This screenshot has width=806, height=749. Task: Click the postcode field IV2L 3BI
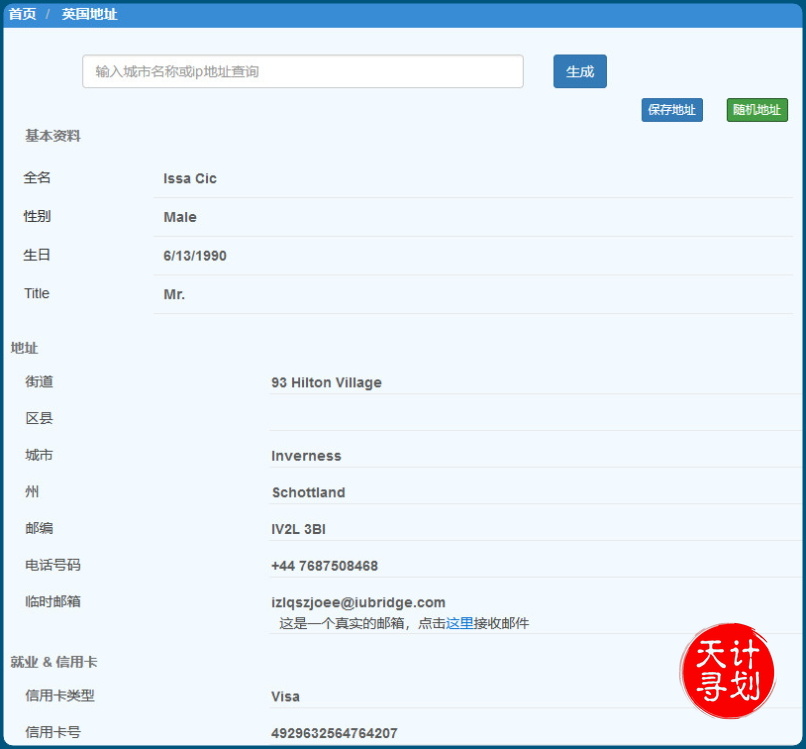point(299,529)
